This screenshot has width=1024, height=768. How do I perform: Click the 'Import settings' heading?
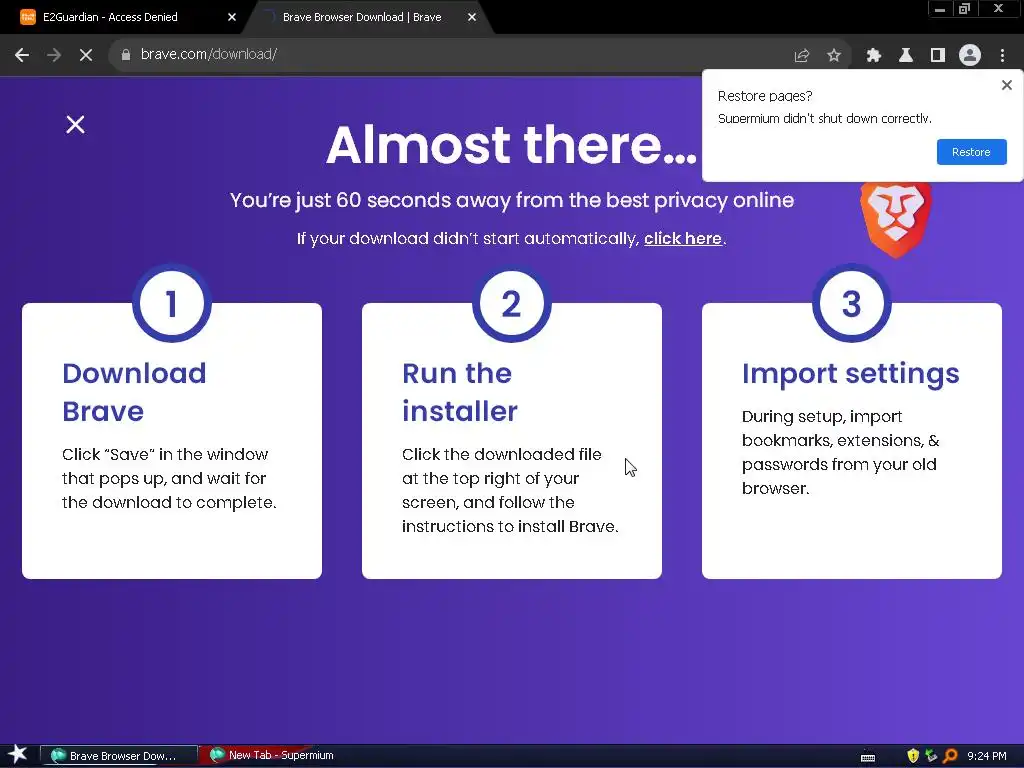(850, 375)
